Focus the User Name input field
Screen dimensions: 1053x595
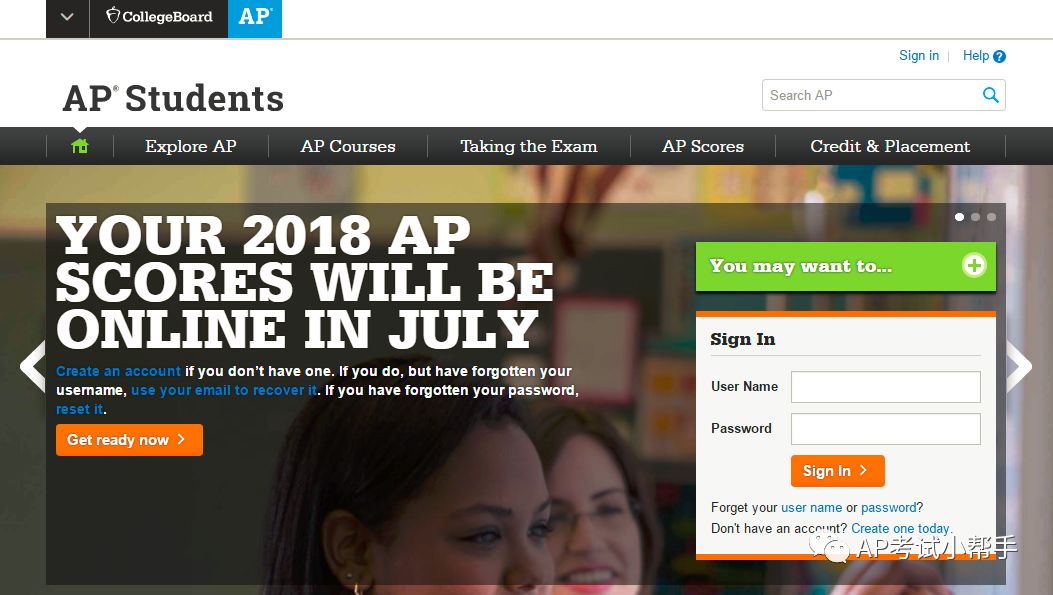(x=885, y=387)
